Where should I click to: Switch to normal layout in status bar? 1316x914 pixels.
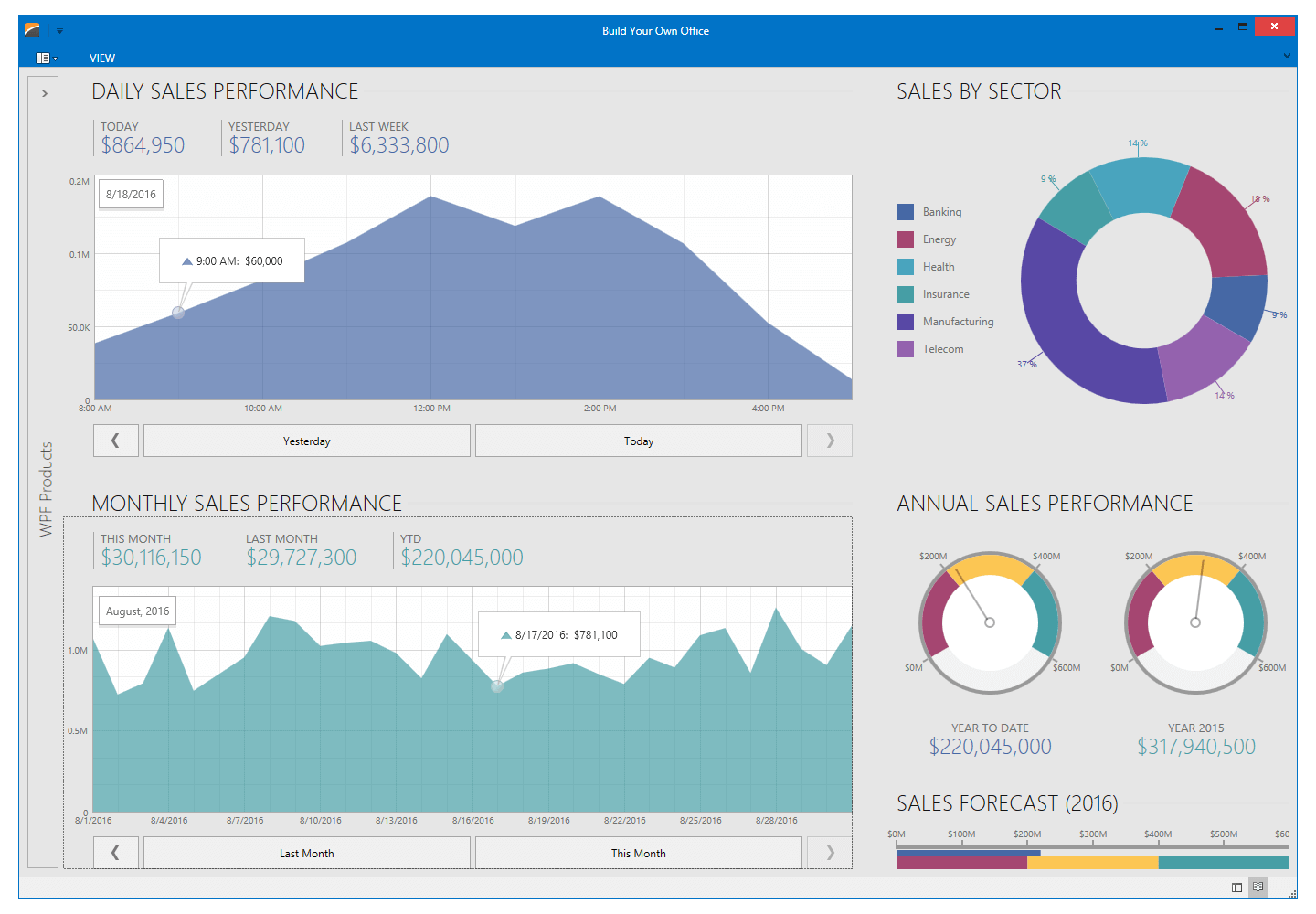(x=1236, y=887)
